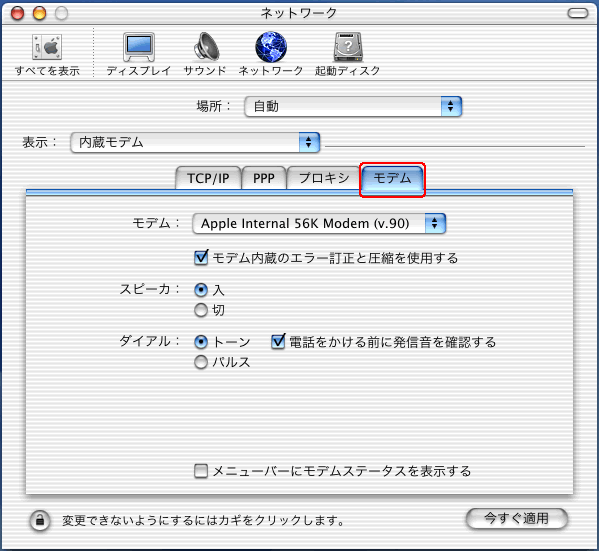This screenshot has height=551, width=599.
Task: Open the サウンド speaker icon
Action: click(206, 47)
